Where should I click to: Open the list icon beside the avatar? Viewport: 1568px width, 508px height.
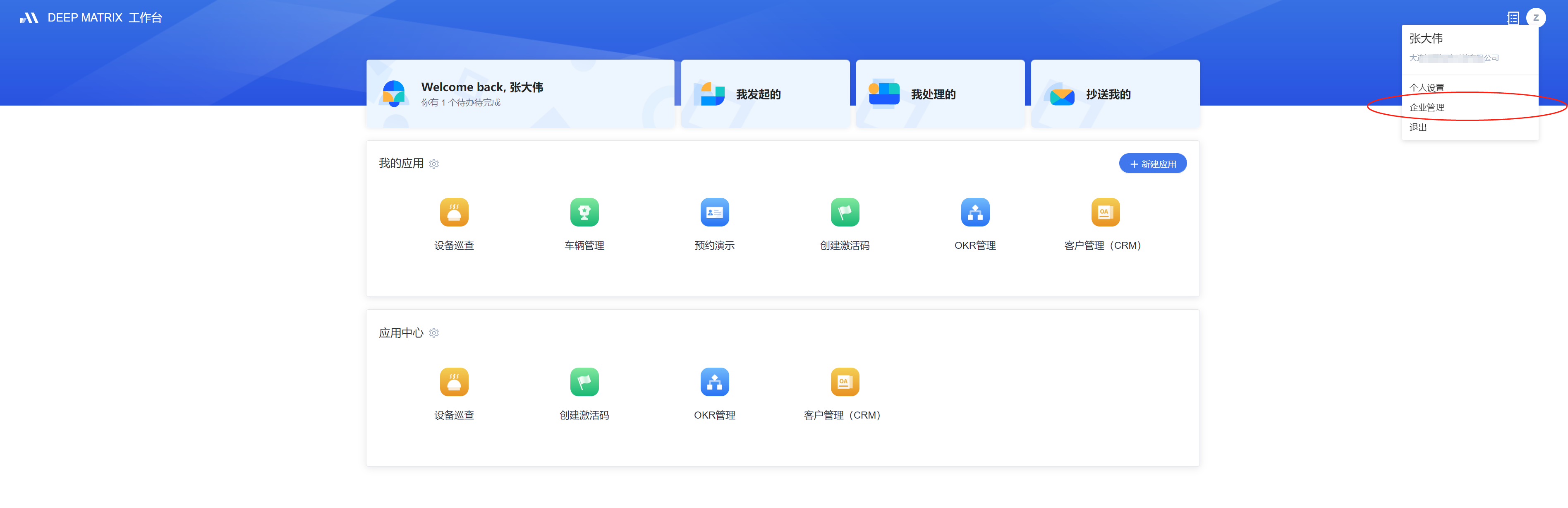(1513, 18)
